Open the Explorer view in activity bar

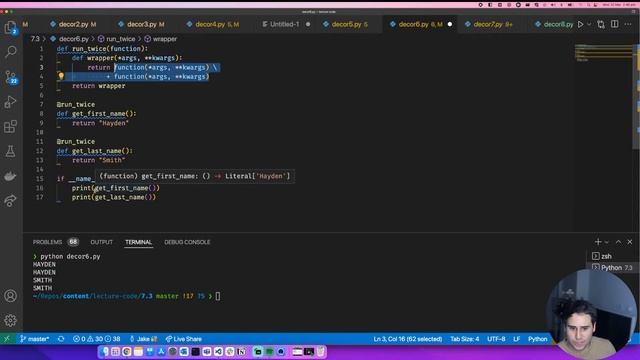[11, 28]
